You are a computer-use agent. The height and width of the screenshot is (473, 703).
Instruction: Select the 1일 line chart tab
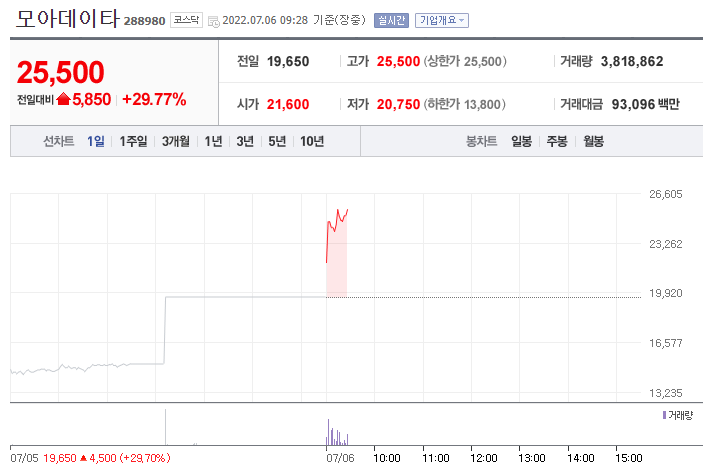pos(95,141)
